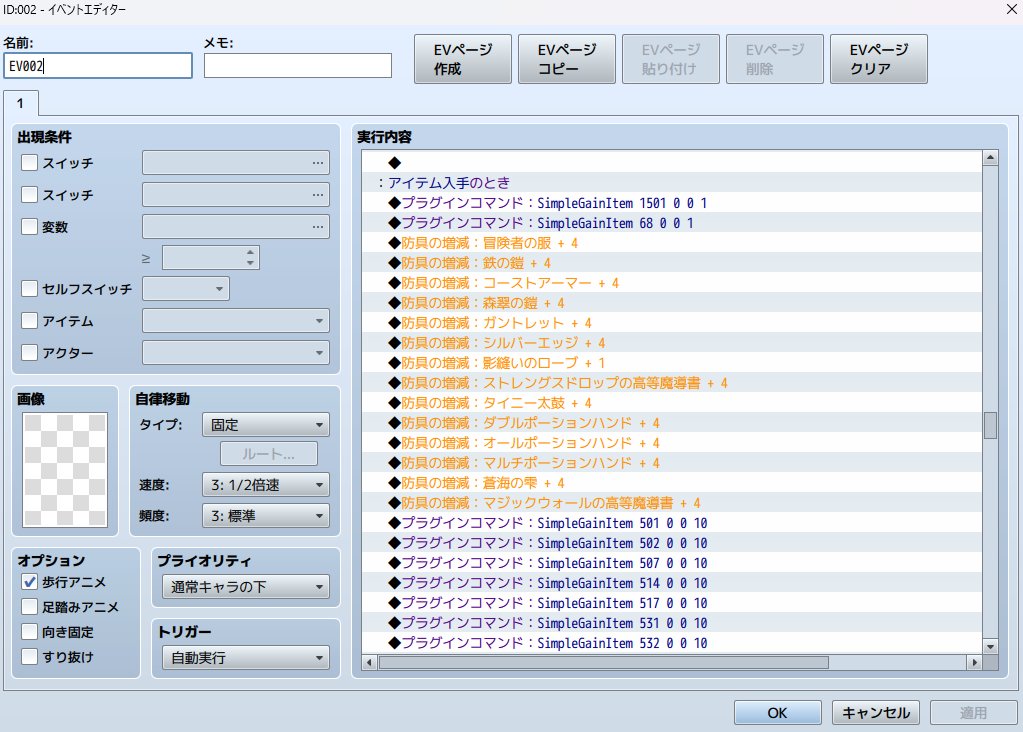
Task: Click the horizontal scrollbar right arrow
Action: pyautogui.click(x=974, y=662)
